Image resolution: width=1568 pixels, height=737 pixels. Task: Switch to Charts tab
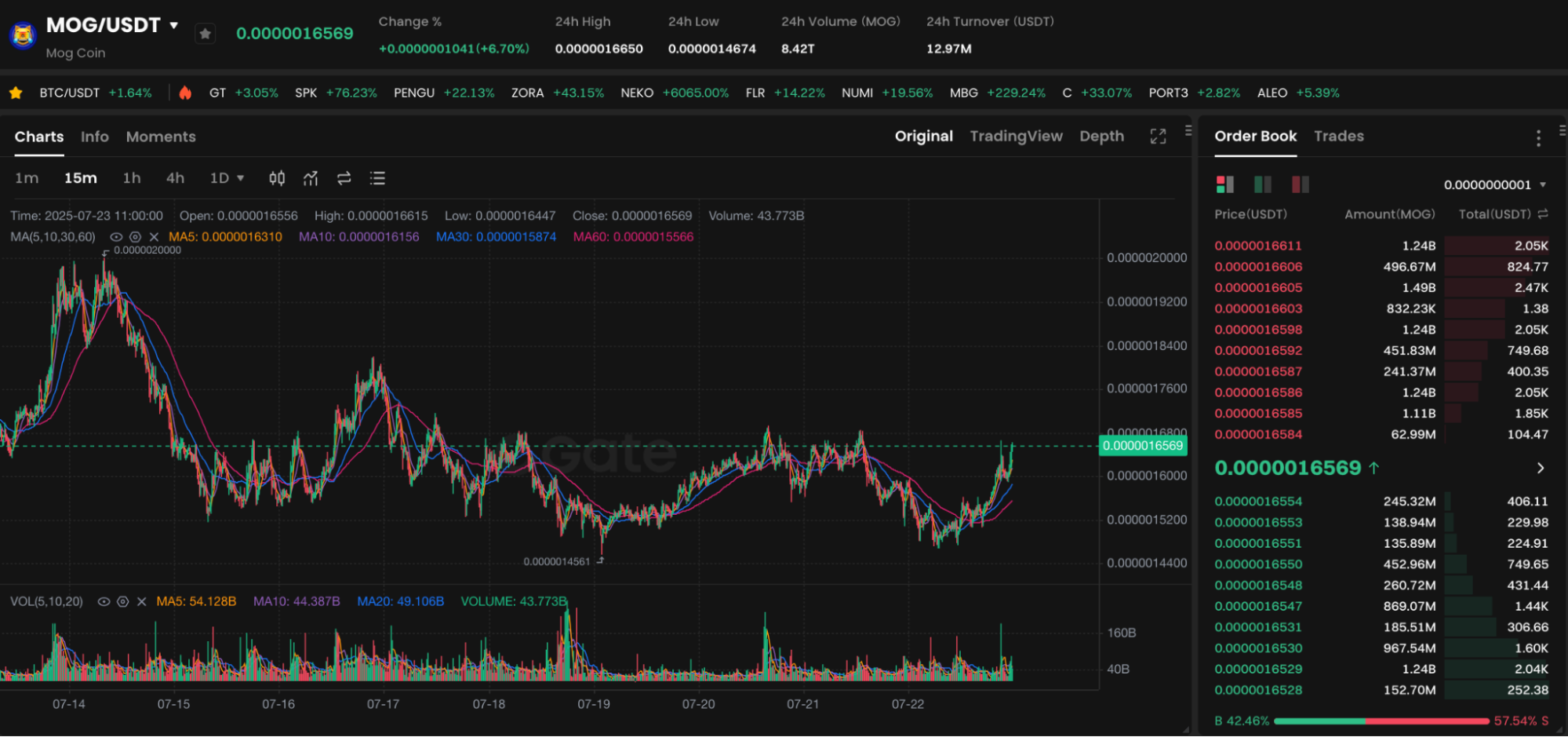[x=39, y=137]
